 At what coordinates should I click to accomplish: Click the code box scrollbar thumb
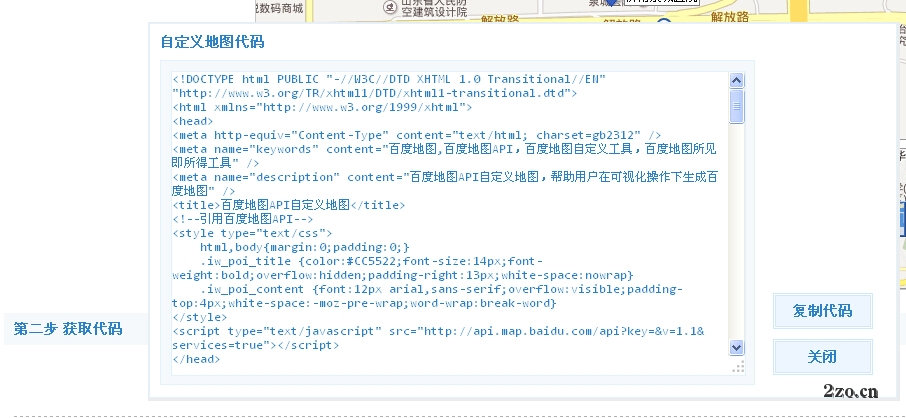point(737,106)
